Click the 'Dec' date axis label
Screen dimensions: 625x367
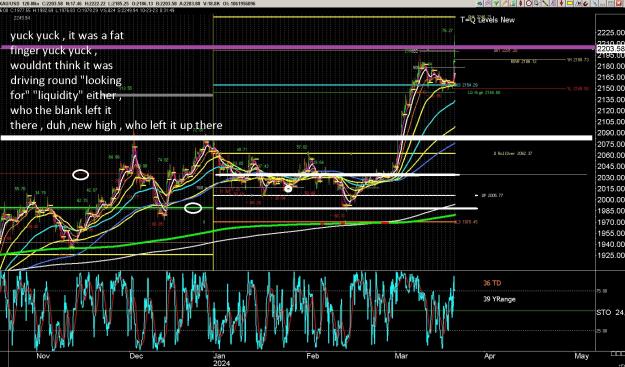[136, 355]
